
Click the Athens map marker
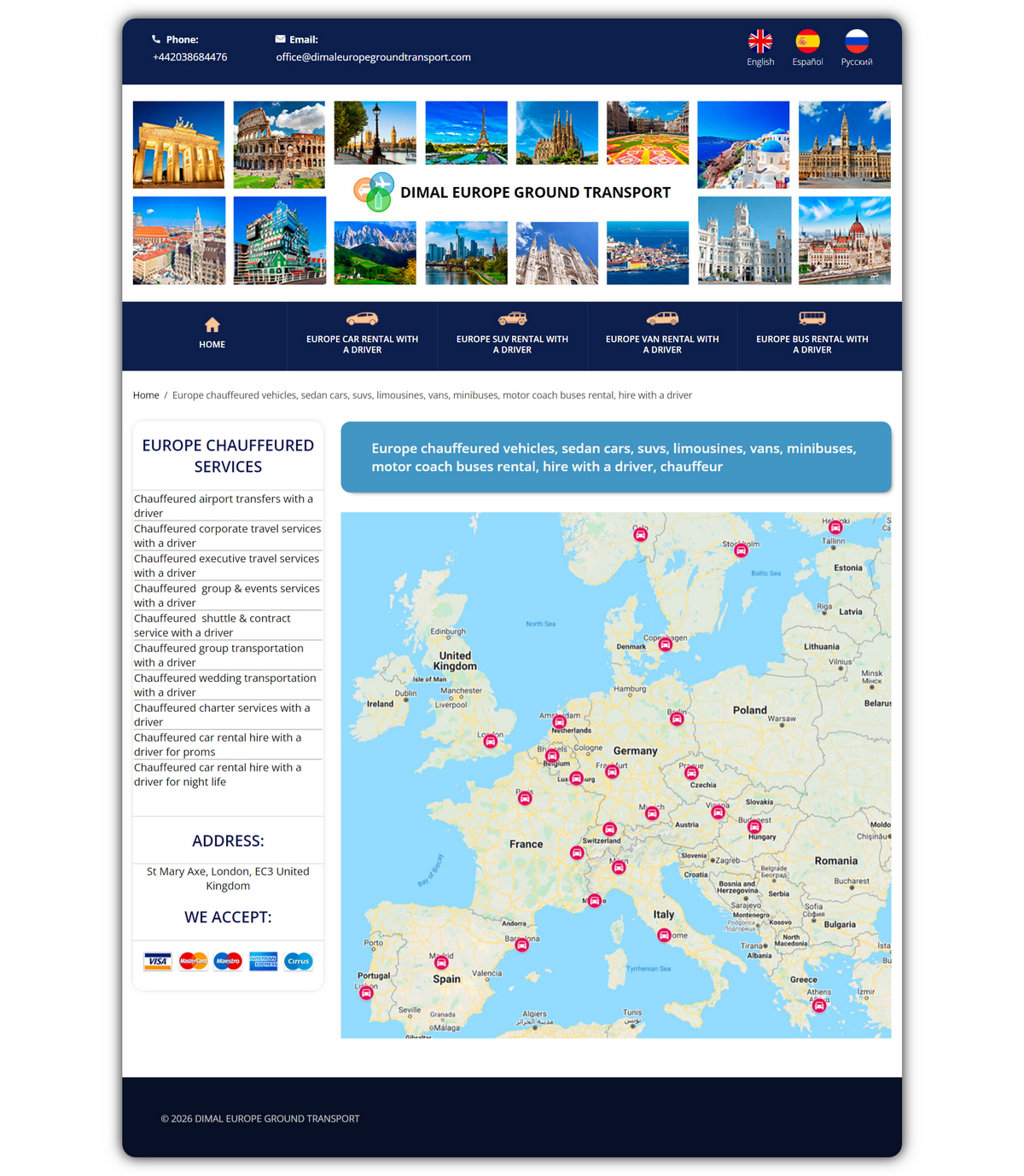(819, 1005)
